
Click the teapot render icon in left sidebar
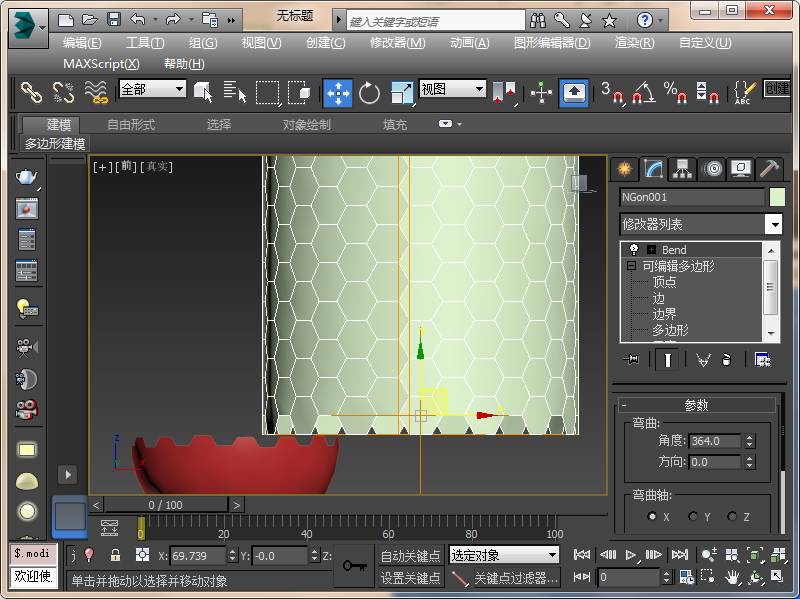27,177
